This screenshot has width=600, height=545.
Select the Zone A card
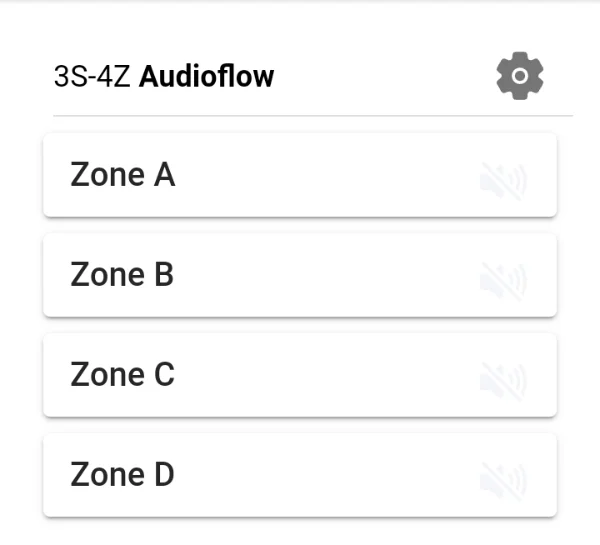point(300,175)
